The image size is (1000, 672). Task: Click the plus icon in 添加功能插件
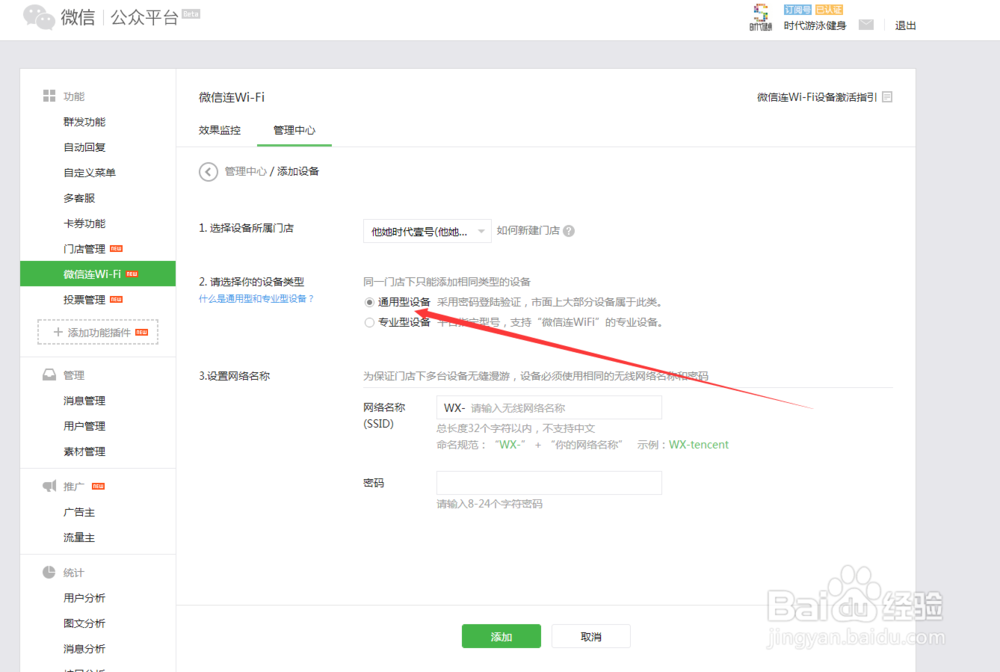pyautogui.click(x=58, y=332)
